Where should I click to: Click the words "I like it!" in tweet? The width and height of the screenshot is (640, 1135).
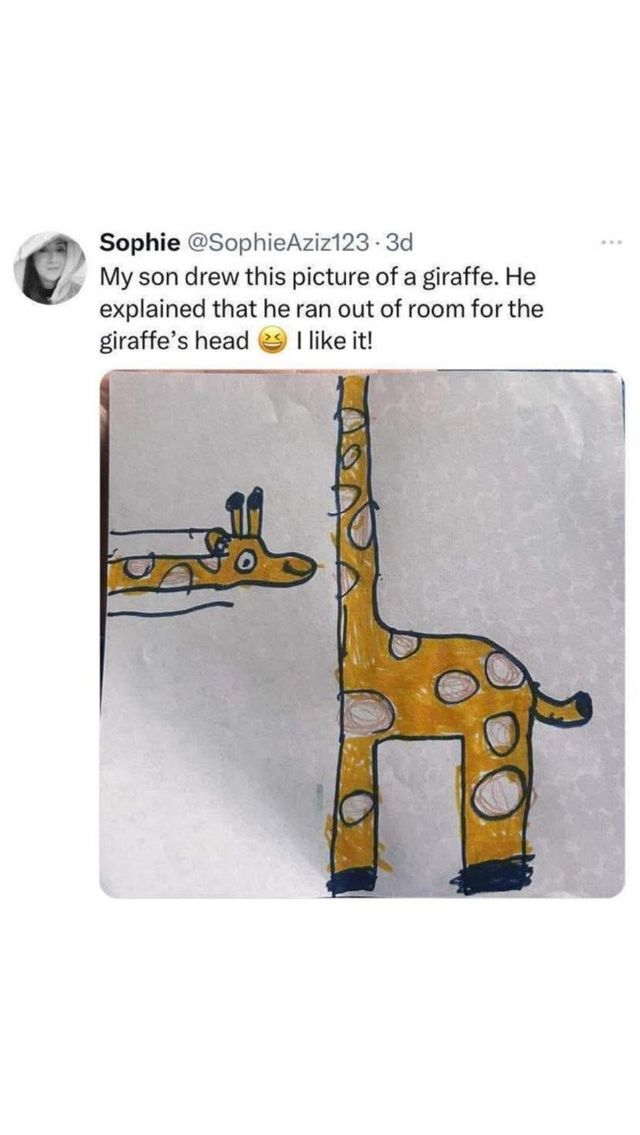333,339
